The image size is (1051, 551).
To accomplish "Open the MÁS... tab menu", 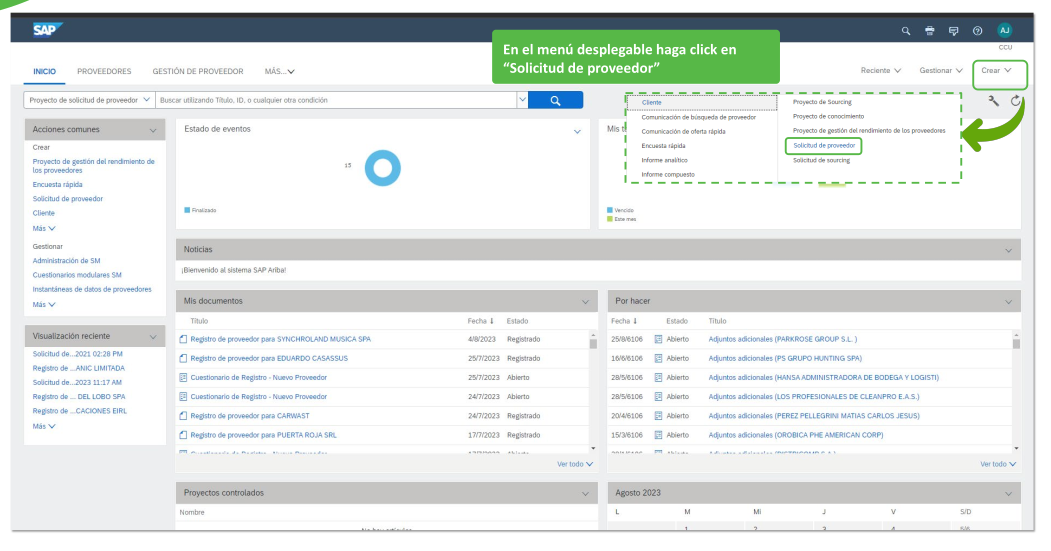I will 280,71.
